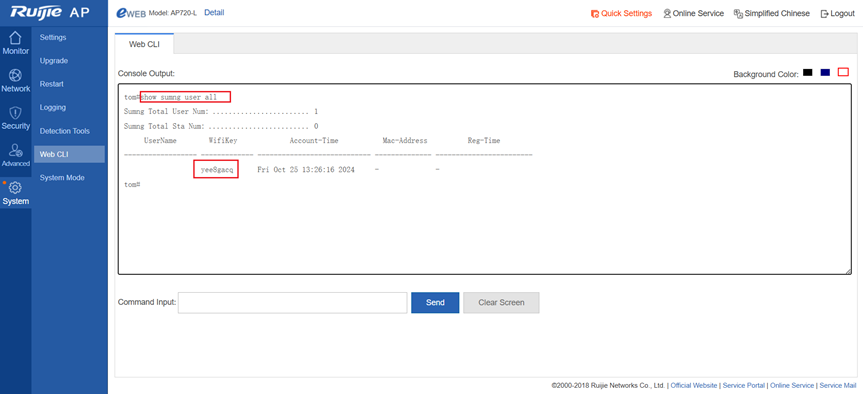Image resolution: width=863 pixels, height=394 pixels.
Task: Choose the white background color swatch
Action: click(843, 72)
